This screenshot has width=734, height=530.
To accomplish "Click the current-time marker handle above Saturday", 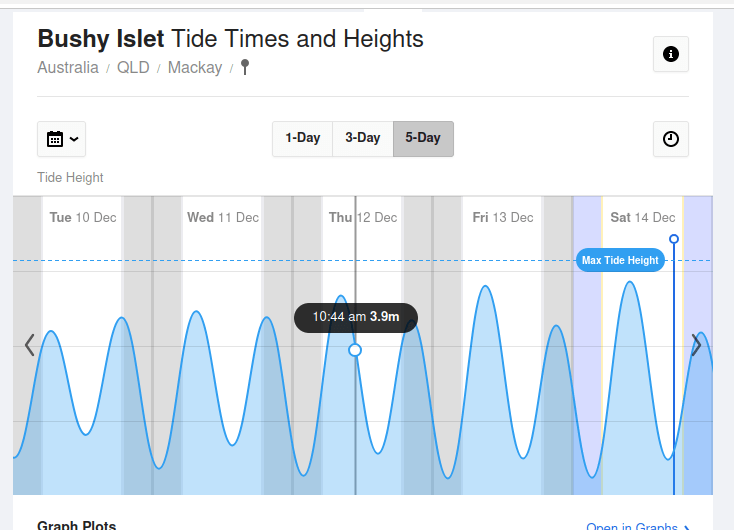I will pyautogui.click(x=674, y=239).
